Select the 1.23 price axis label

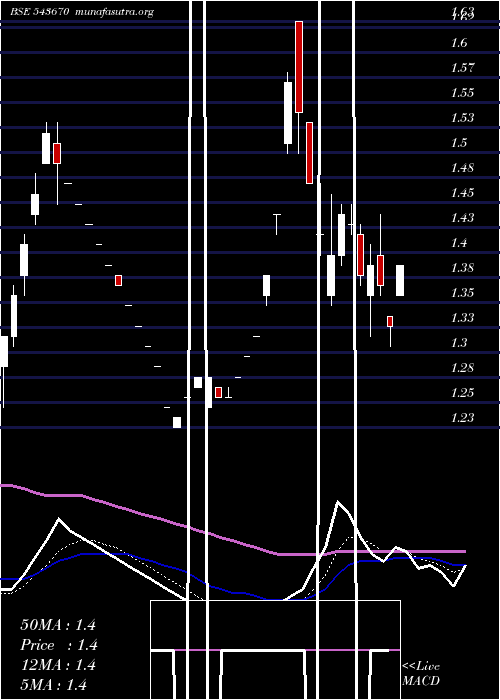pyautogui.click(x=462, y=418)
